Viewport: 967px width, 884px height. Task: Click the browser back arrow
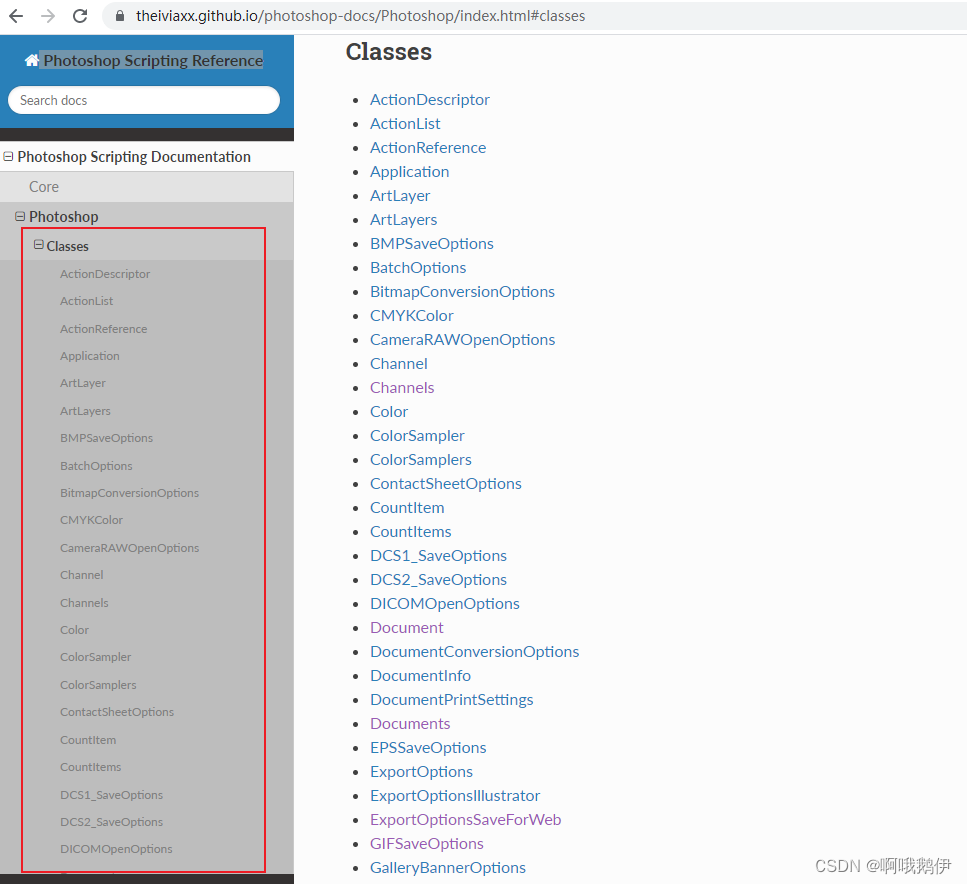[x=17, y=16]
